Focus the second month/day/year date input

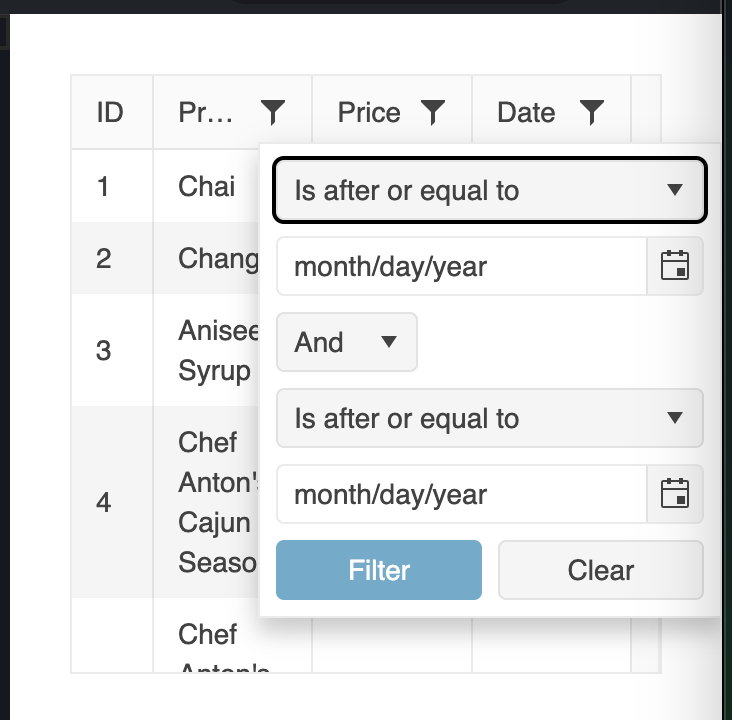(x=462, y=494)
